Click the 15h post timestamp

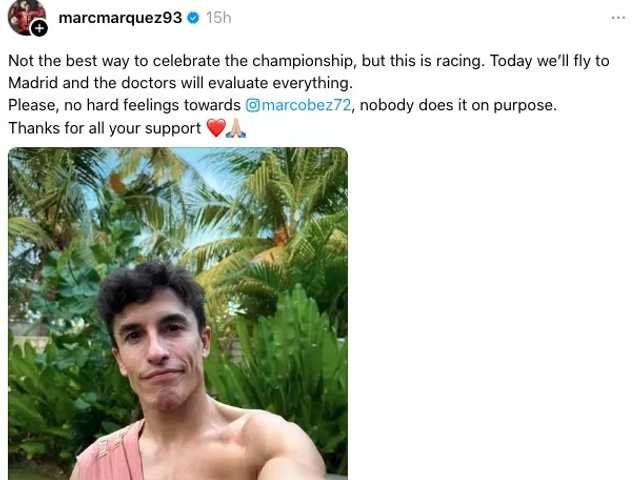[218, 18]
